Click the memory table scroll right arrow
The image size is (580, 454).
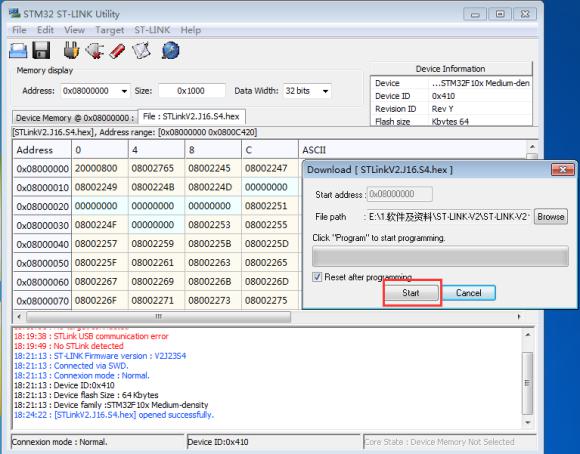point(519,317)
